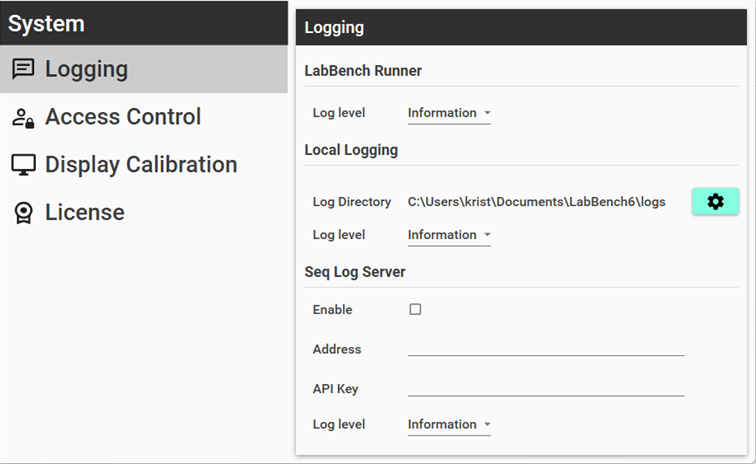The image size is (756, 464).
Task: Click the LabBench Runner dropdown arrow
Action: click(x=487, y=113)
